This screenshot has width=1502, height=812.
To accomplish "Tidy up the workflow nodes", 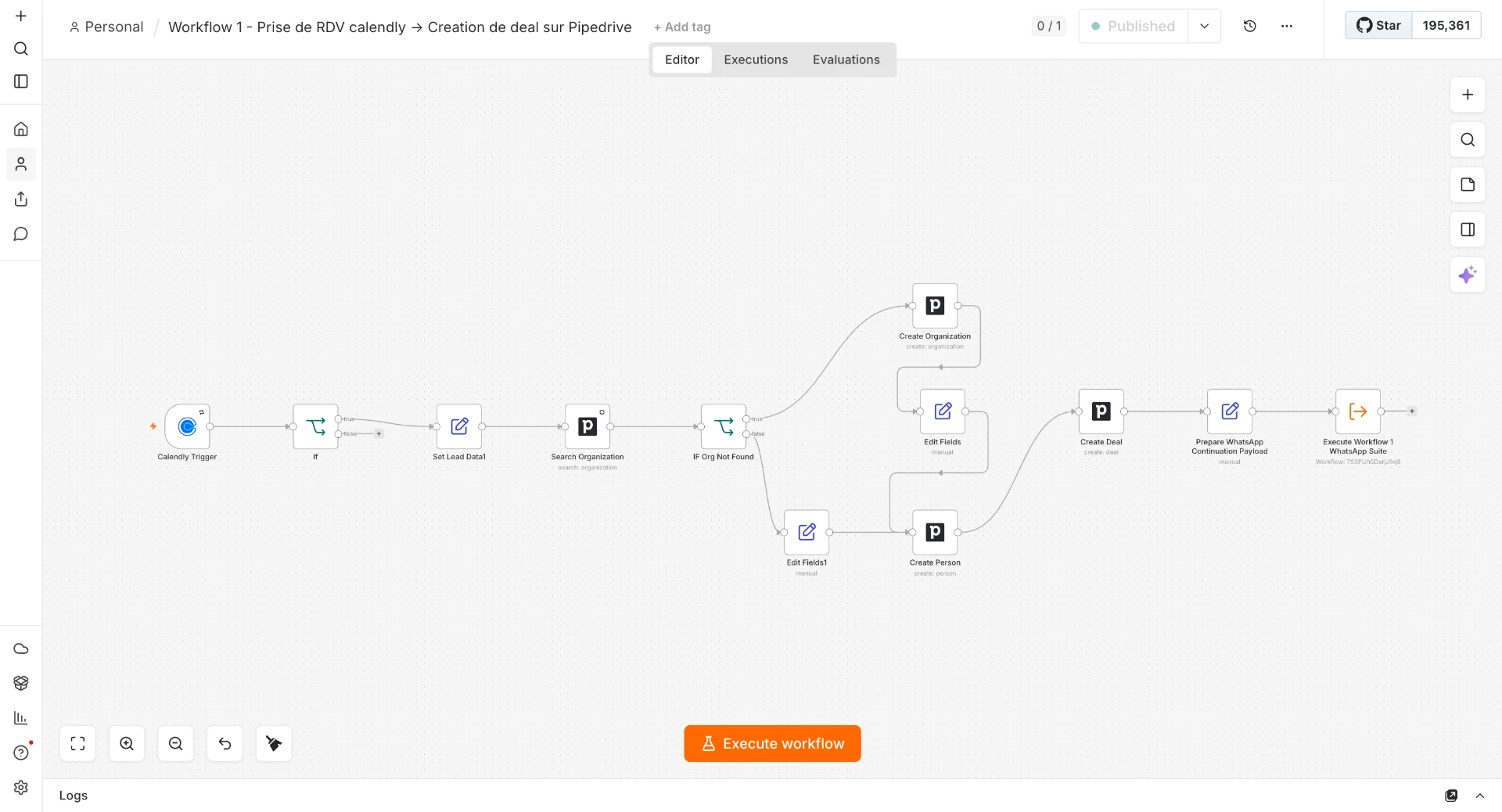I will click(274, 743).
